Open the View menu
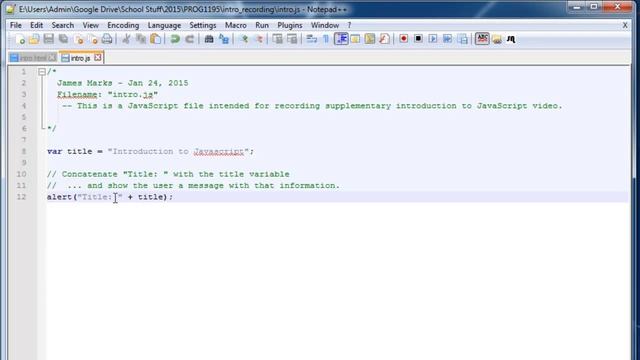The width and height of the screenshot is (640, 360). 91,25
